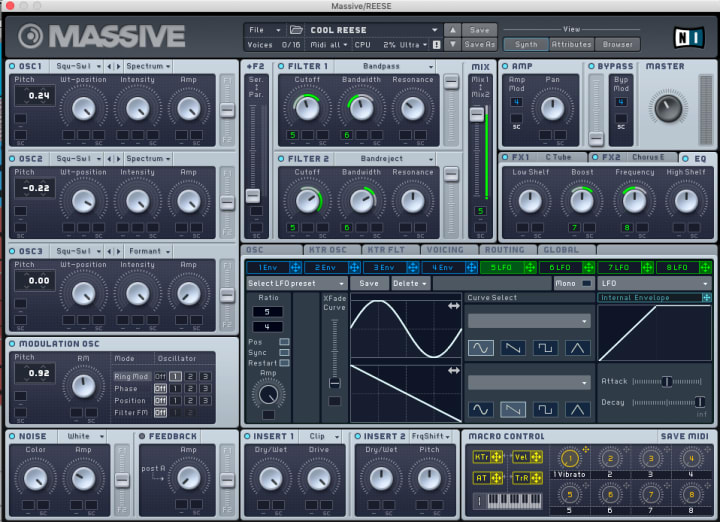Grab the 1 Env modulation handle
Screen dimensions: 720x522
[295, 267]
